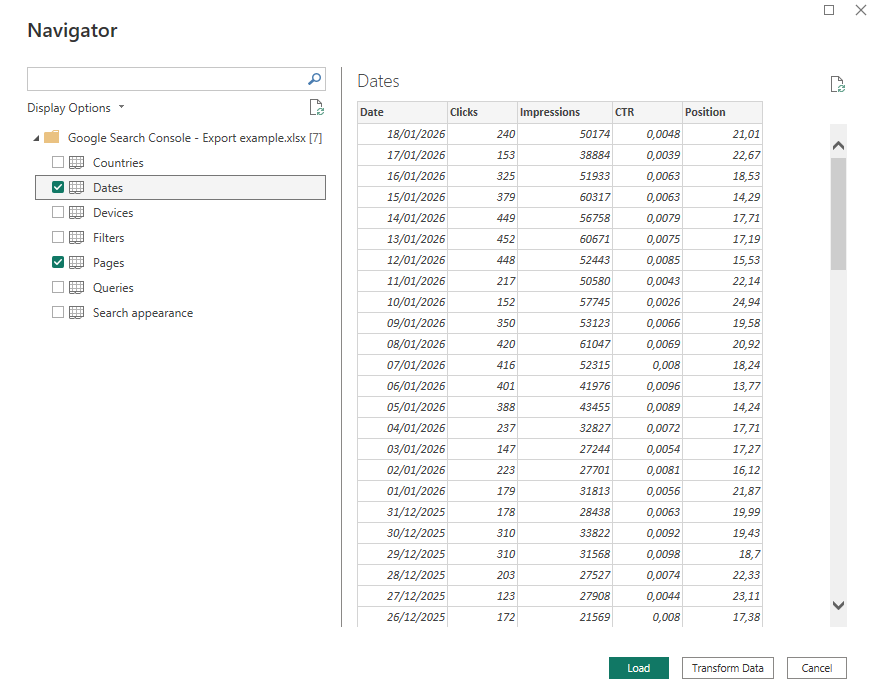Click the table icon next to Countries

(x=76, y=162)
